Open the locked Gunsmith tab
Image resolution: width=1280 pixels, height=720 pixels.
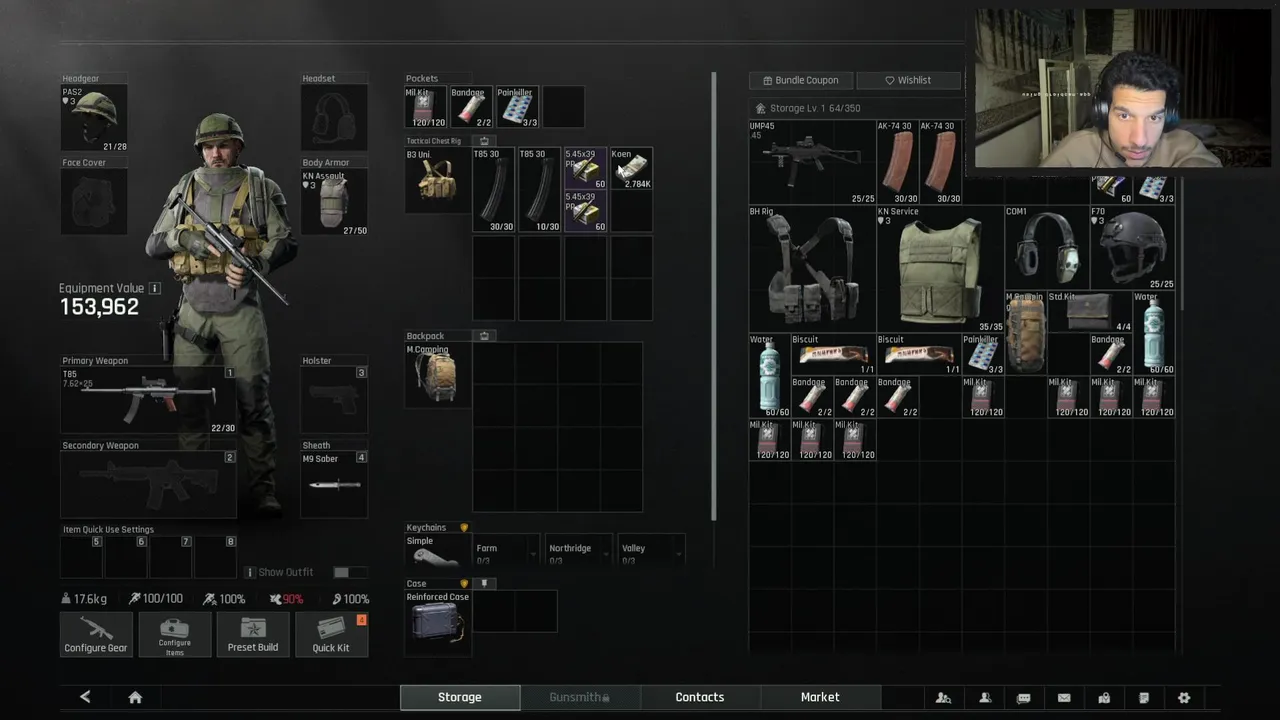pyautogui.click(x=580, y=697)
